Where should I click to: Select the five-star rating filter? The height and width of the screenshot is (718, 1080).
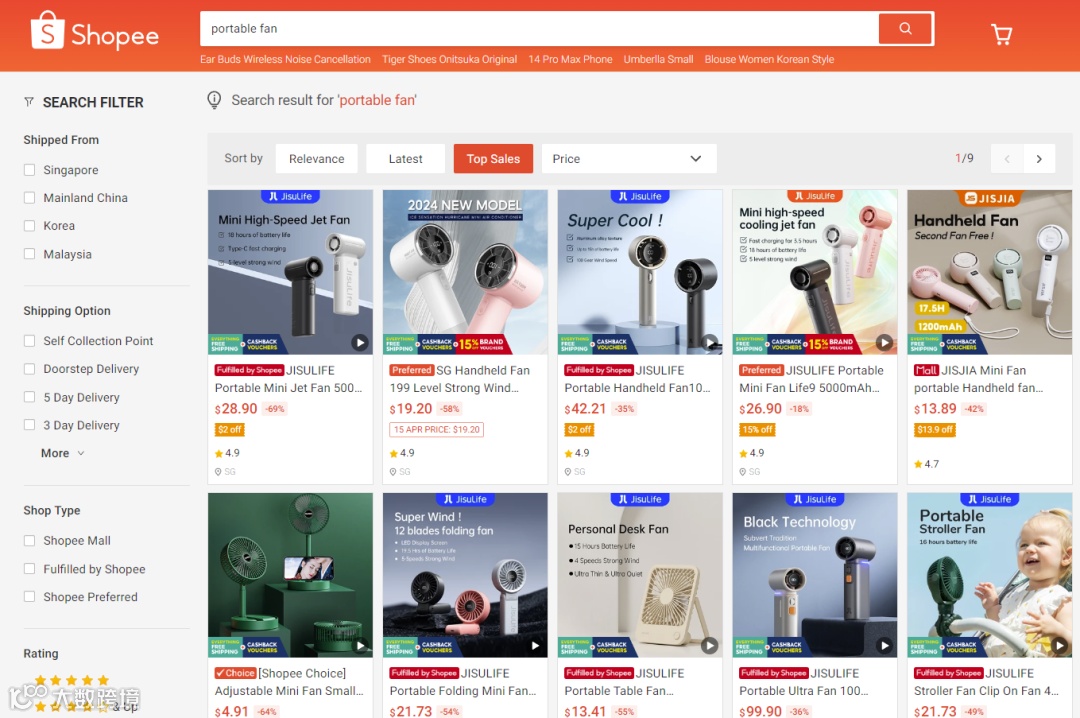coord(72,680)
